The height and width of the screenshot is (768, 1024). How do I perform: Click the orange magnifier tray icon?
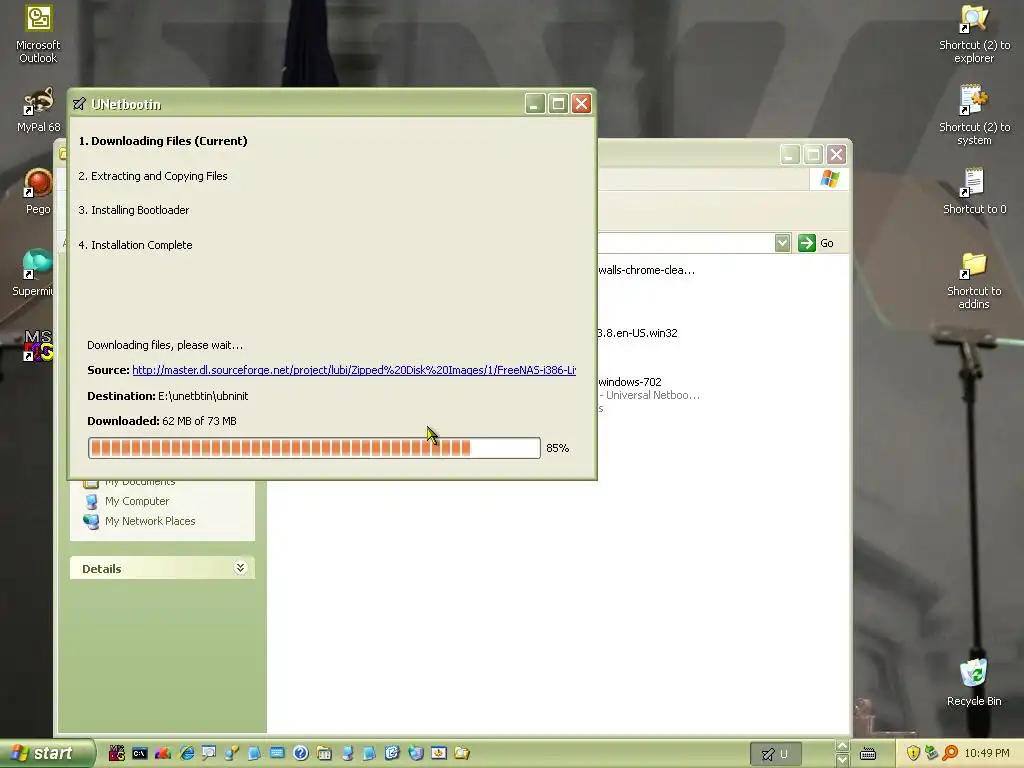[950, 753]
